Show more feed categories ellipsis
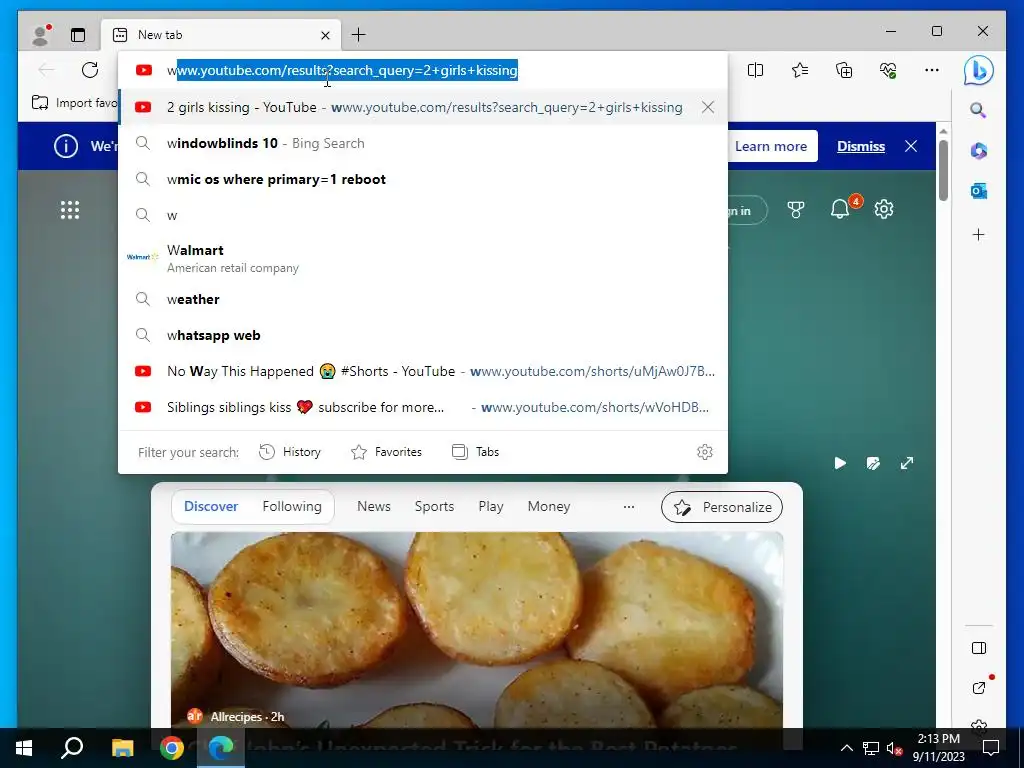This screenshot has height=768, width=1024. [x=628, y=507]
